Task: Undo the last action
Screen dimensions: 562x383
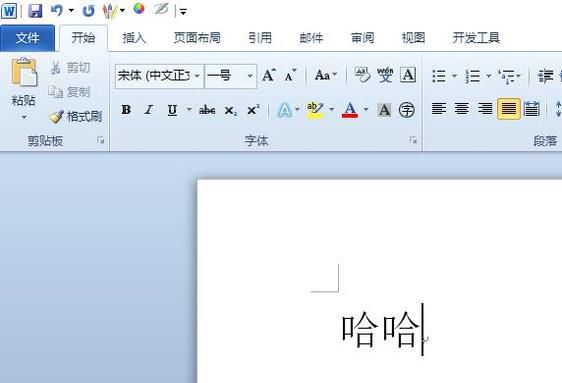Action: pyautogui.click(x=57, y=10)
